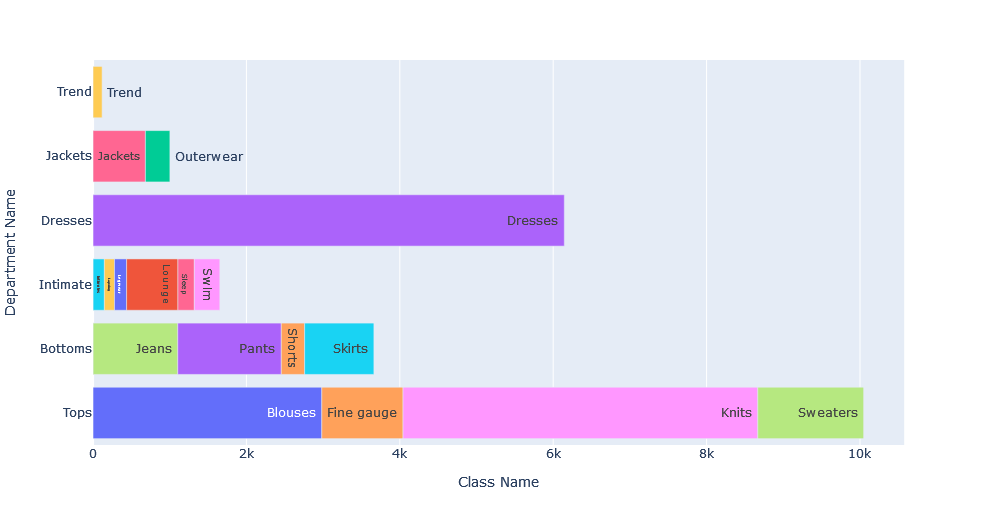Select the blue Legwear bar segment
983x525 pixels.
coord(120,285)
